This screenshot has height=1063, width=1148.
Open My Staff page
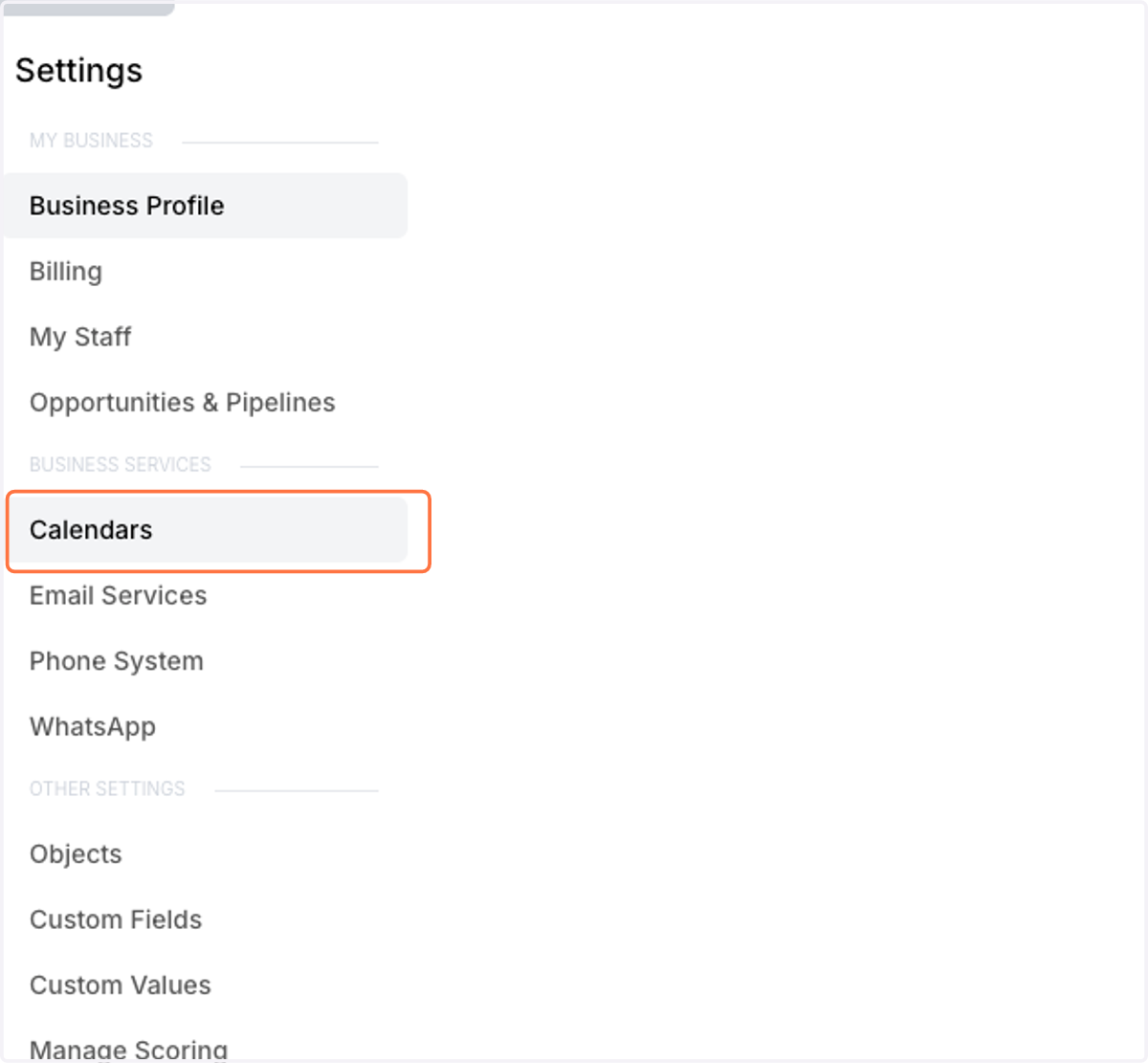click(80, 337)
